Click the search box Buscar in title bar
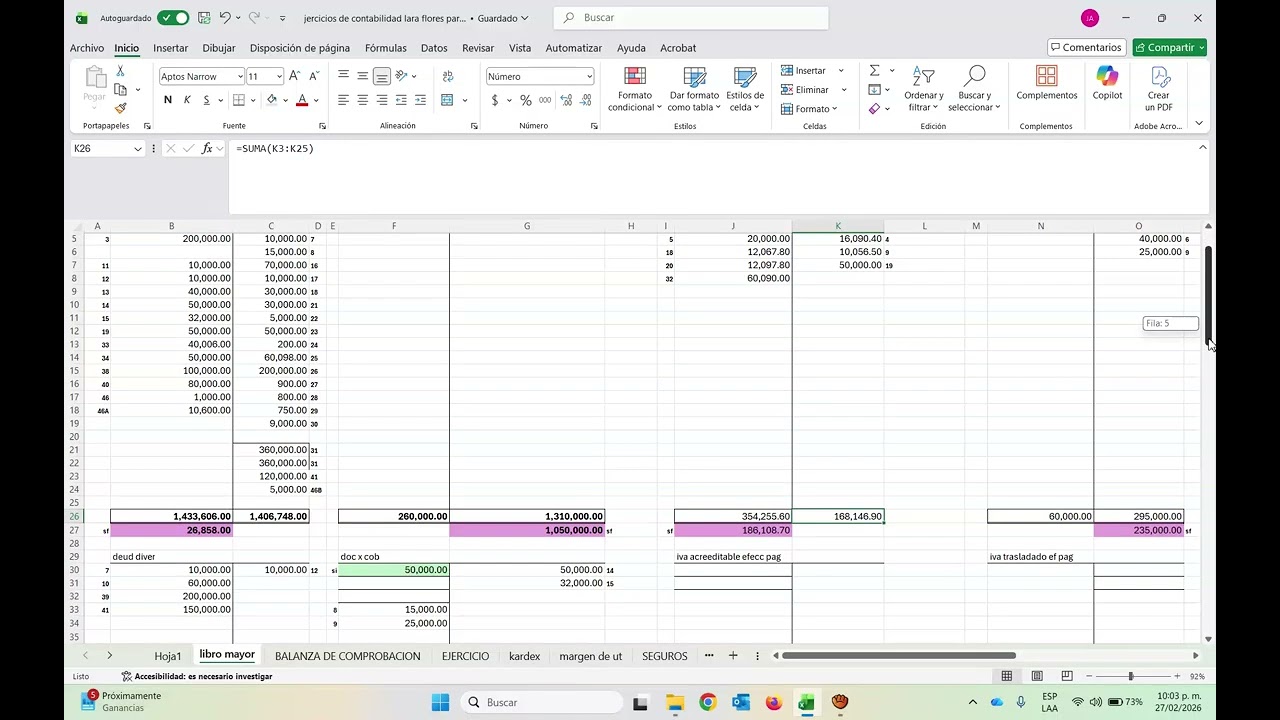 (691, 18)
